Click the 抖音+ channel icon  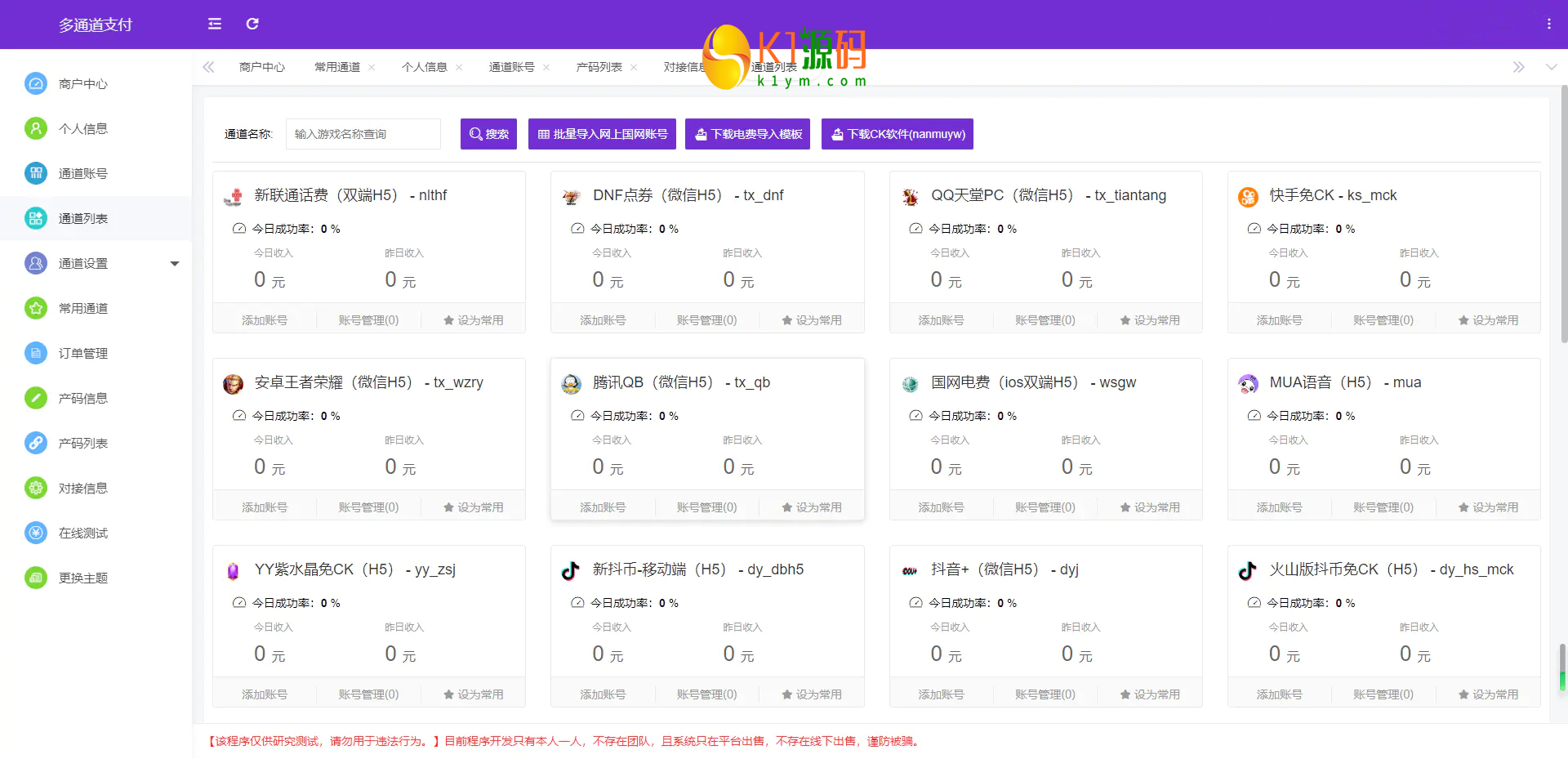[910, 571]
